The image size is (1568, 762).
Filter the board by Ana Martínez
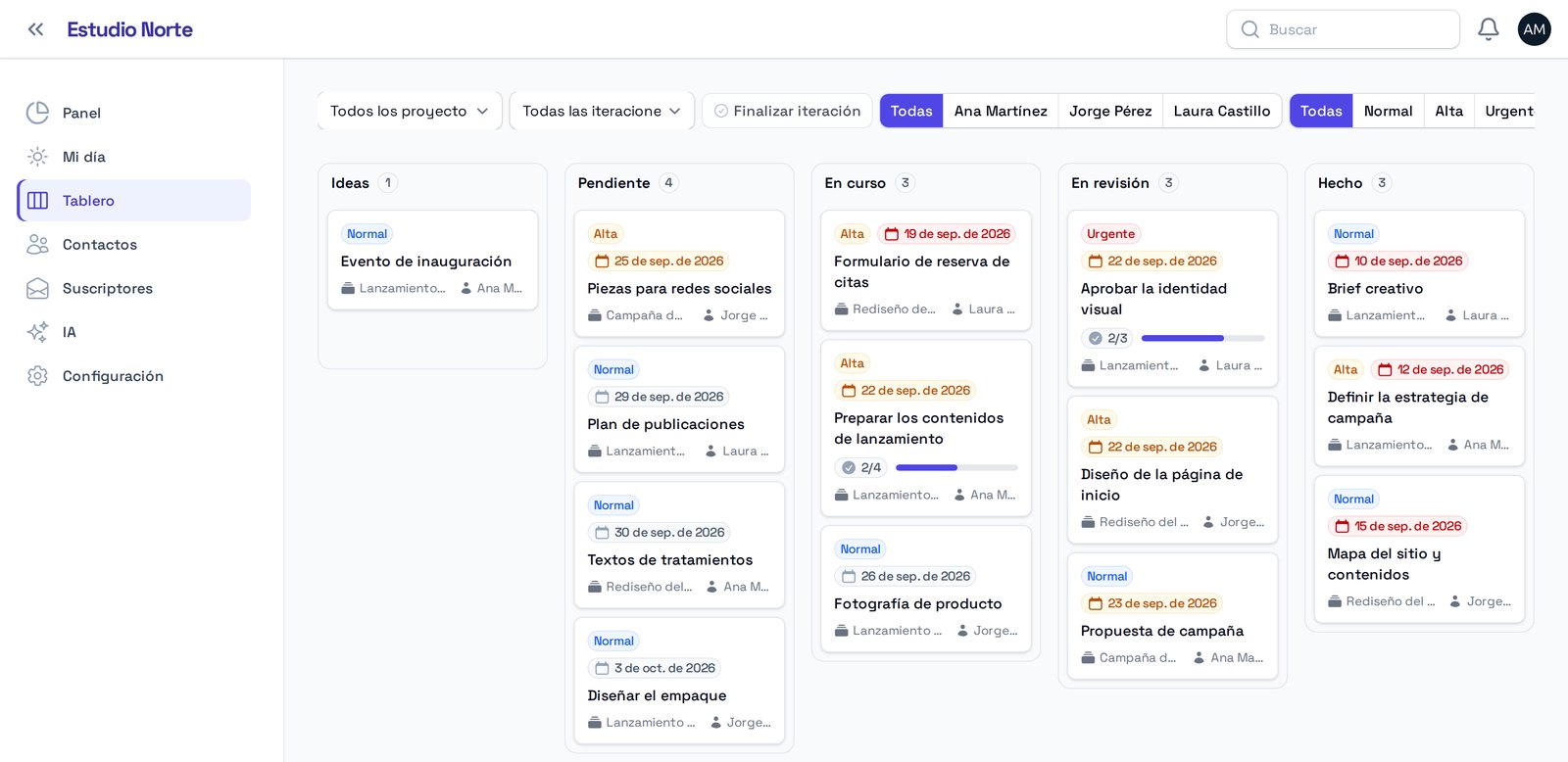[1001, 111]
